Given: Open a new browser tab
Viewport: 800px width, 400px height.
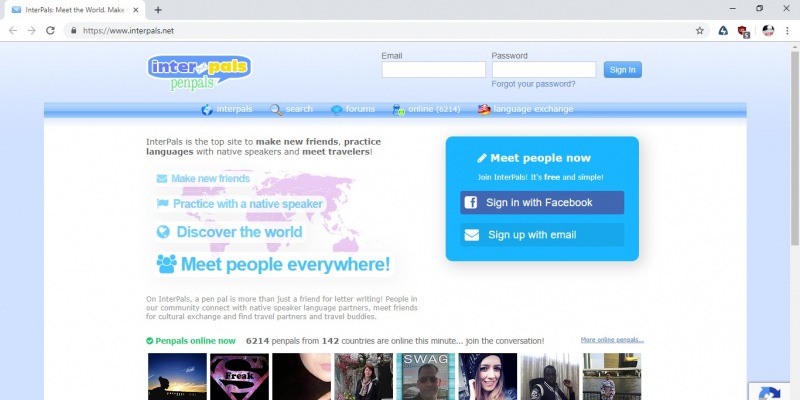Looking at the screenshot, I should tap(158, 10).
